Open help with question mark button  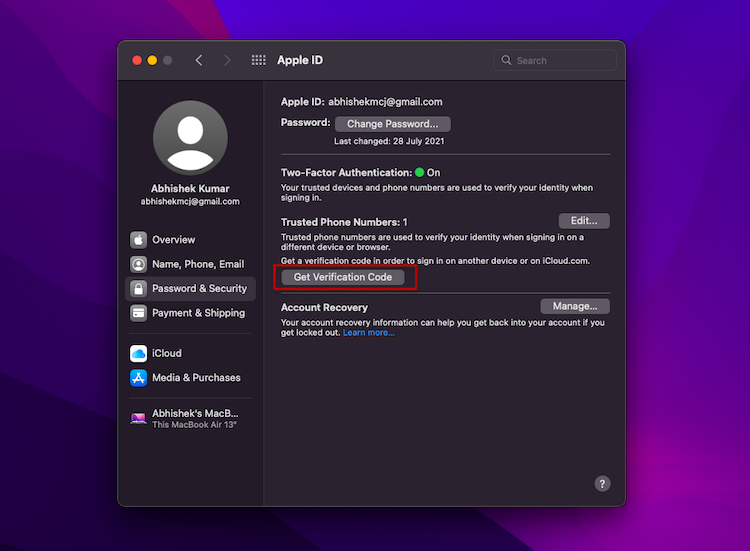602,484
